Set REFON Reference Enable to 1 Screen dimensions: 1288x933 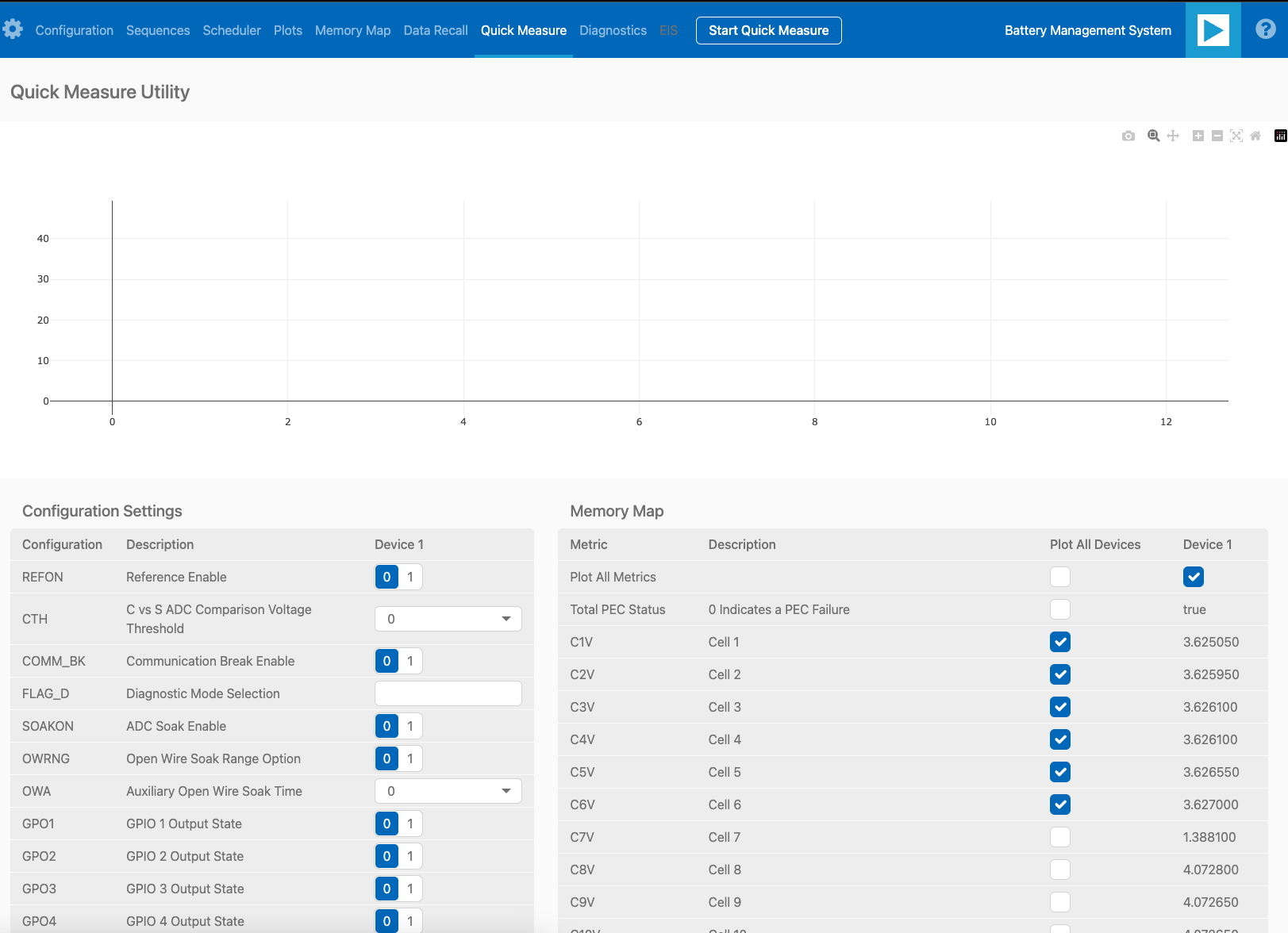pyautogui.click(x=410, y=577)
